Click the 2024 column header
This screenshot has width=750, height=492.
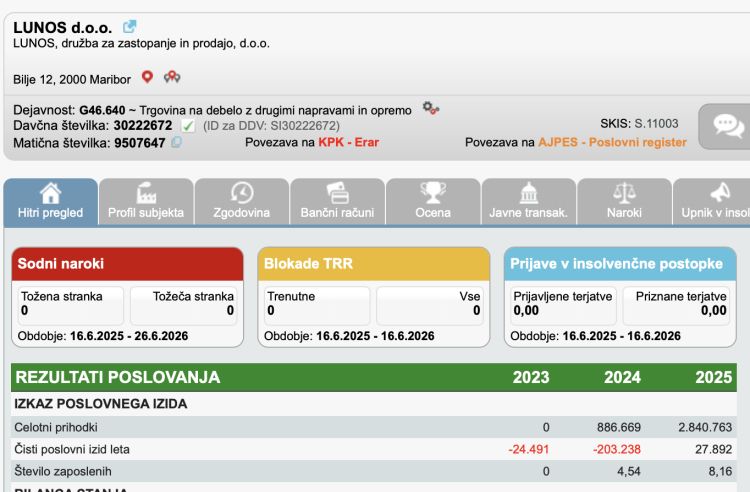click(622, 377)
